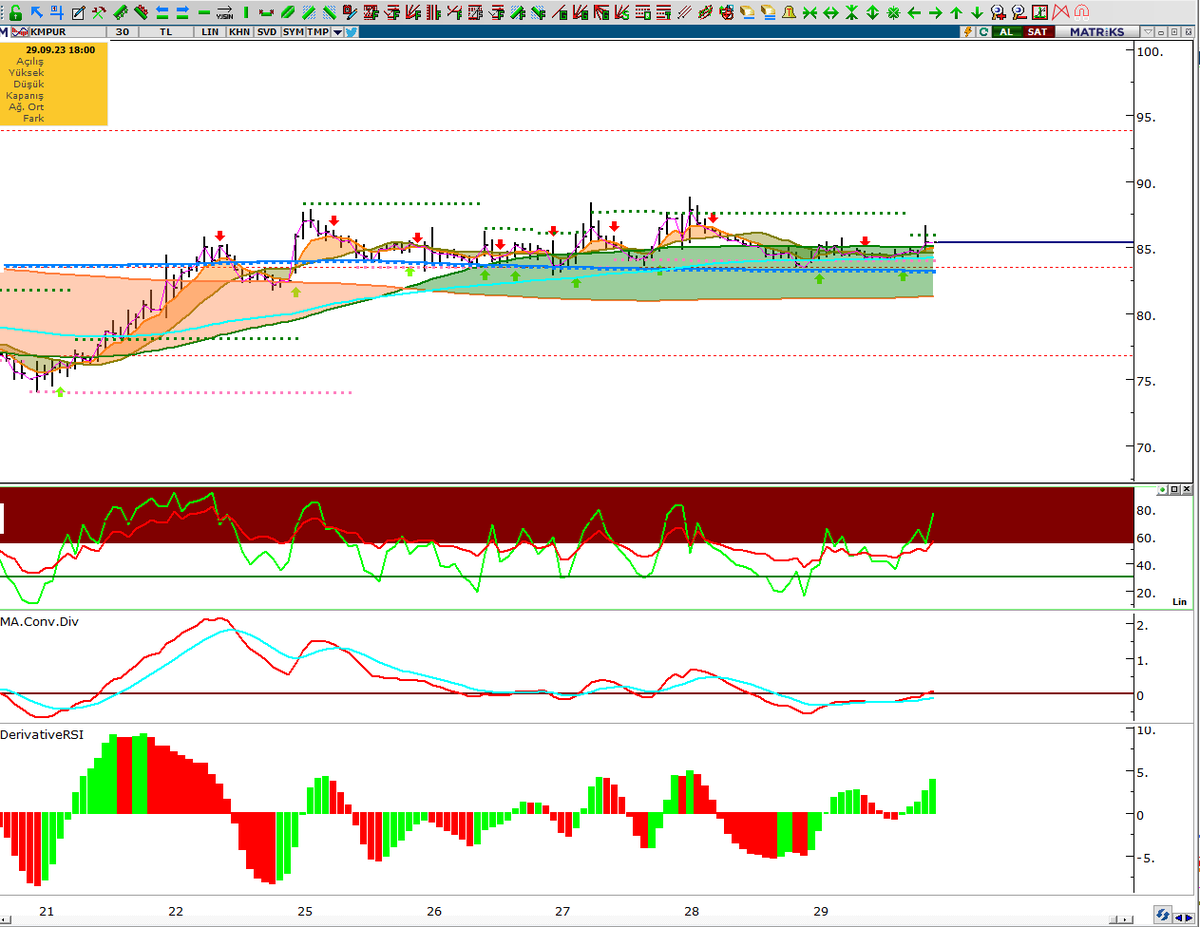Click the pink envelope icon
This screenshot has height=927, width=1200.
click(1060, 13)
